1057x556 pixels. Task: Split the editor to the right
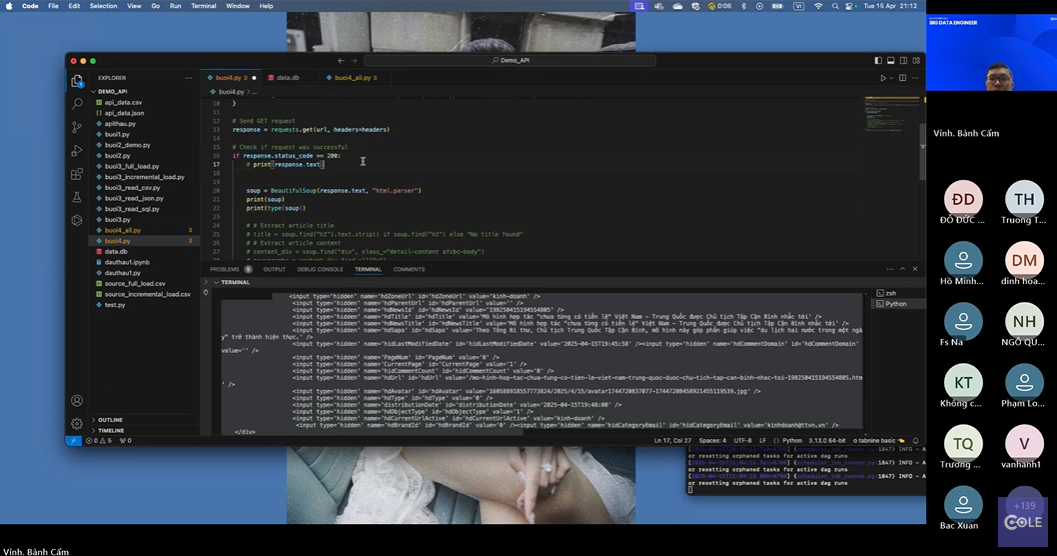903,78
